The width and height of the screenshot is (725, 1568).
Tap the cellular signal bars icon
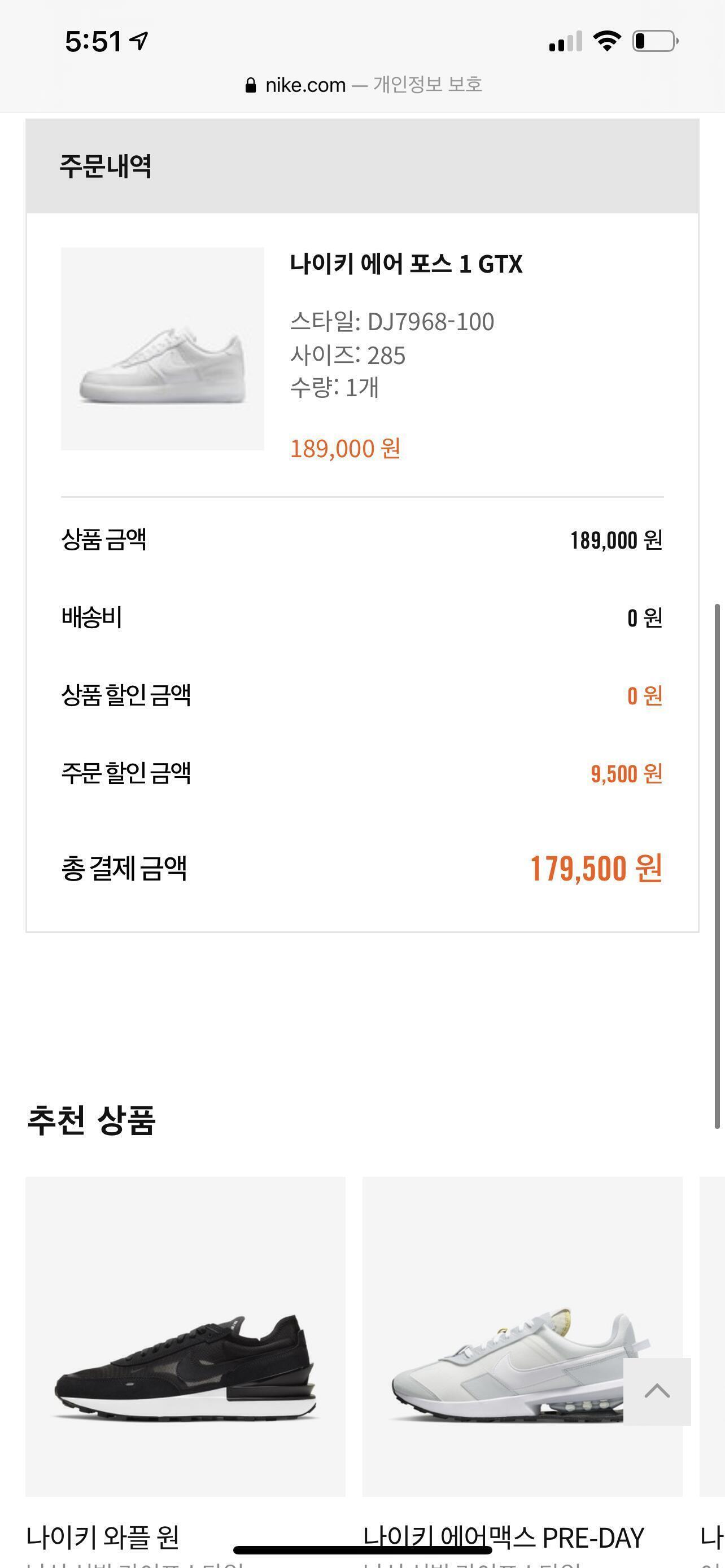(566, 41)
